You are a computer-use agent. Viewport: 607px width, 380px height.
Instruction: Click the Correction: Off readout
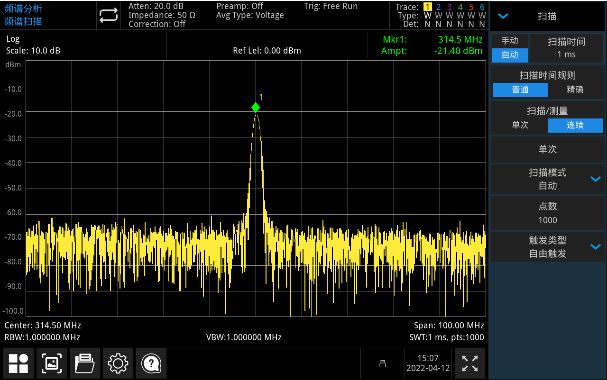[157, 24]
